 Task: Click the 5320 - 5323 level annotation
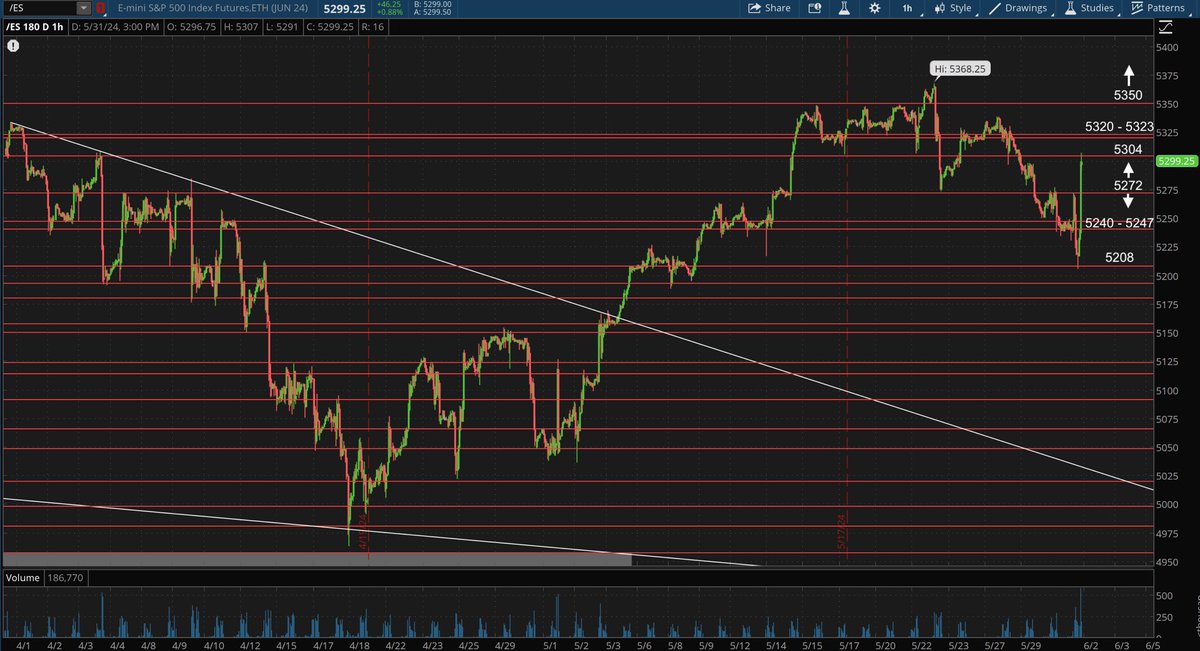click(1119, 127)
